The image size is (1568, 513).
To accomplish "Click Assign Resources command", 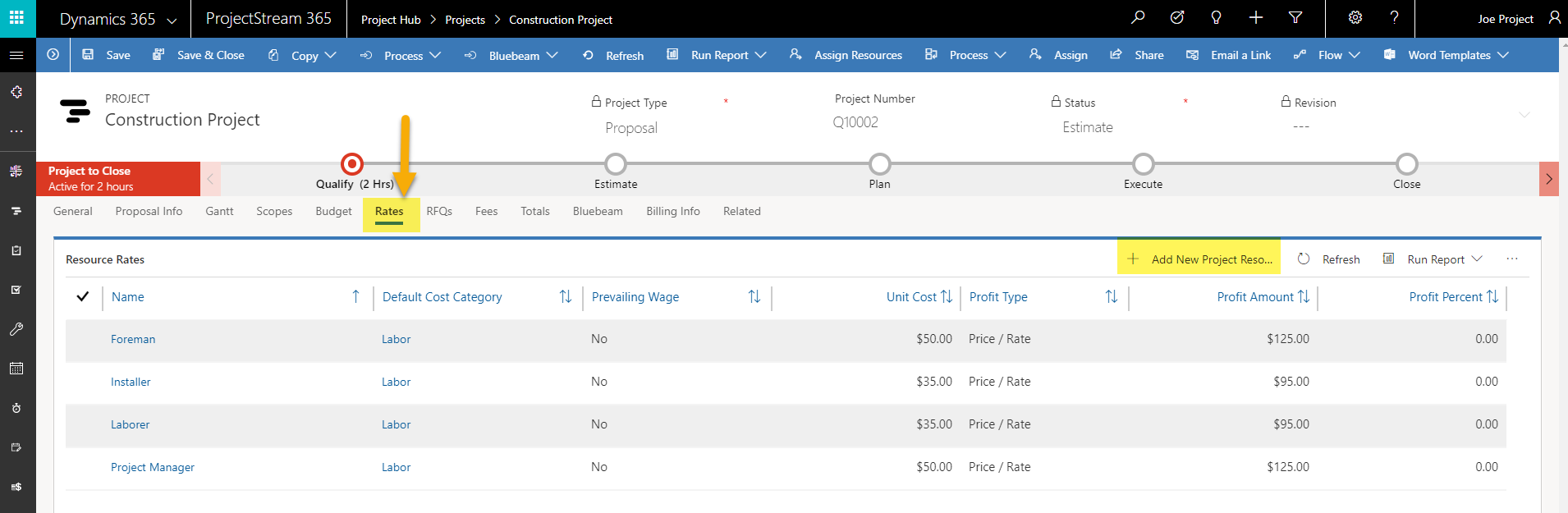I will [x=846, y=55].
